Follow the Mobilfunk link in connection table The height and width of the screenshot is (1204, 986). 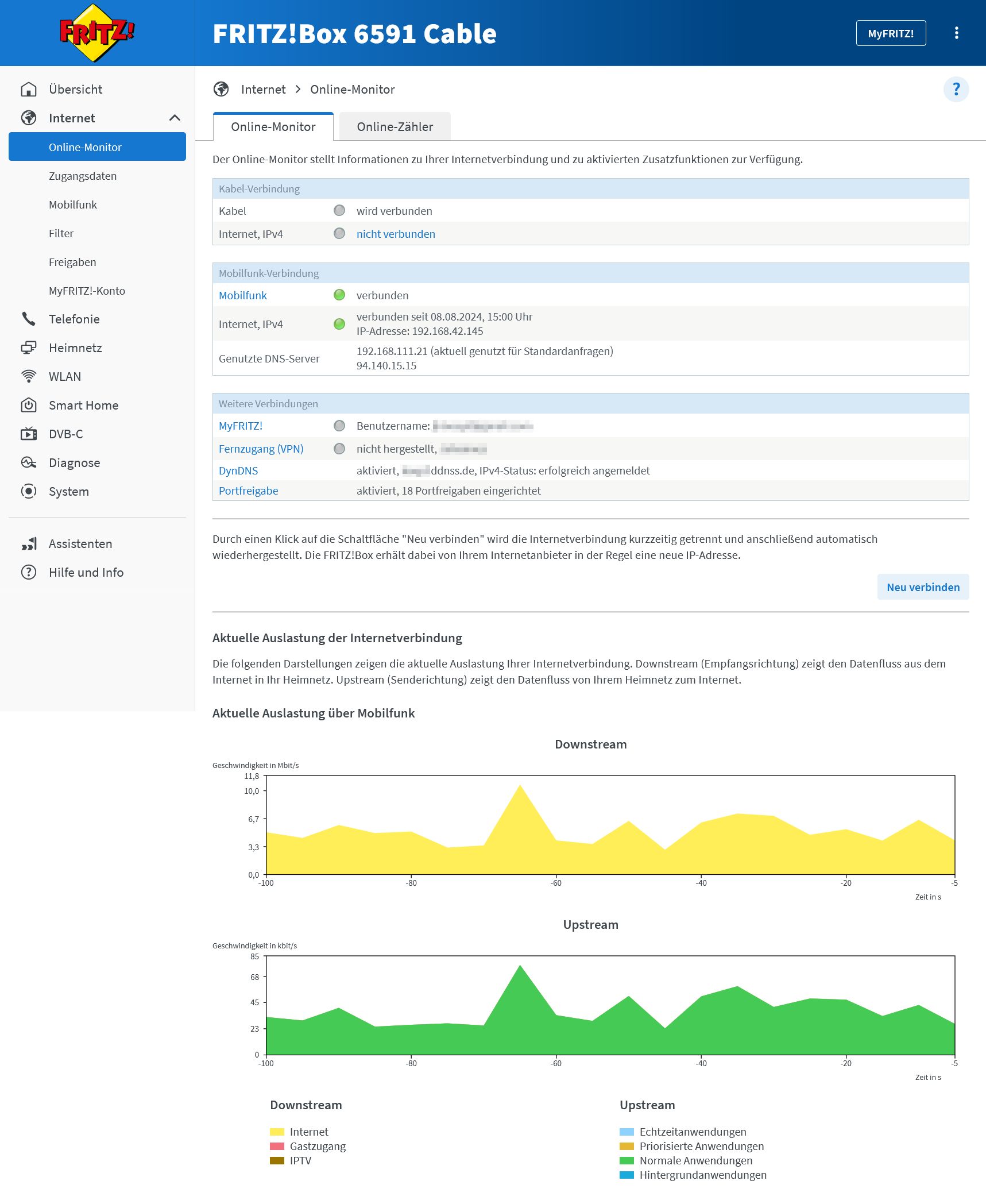(x=243, y=295)
